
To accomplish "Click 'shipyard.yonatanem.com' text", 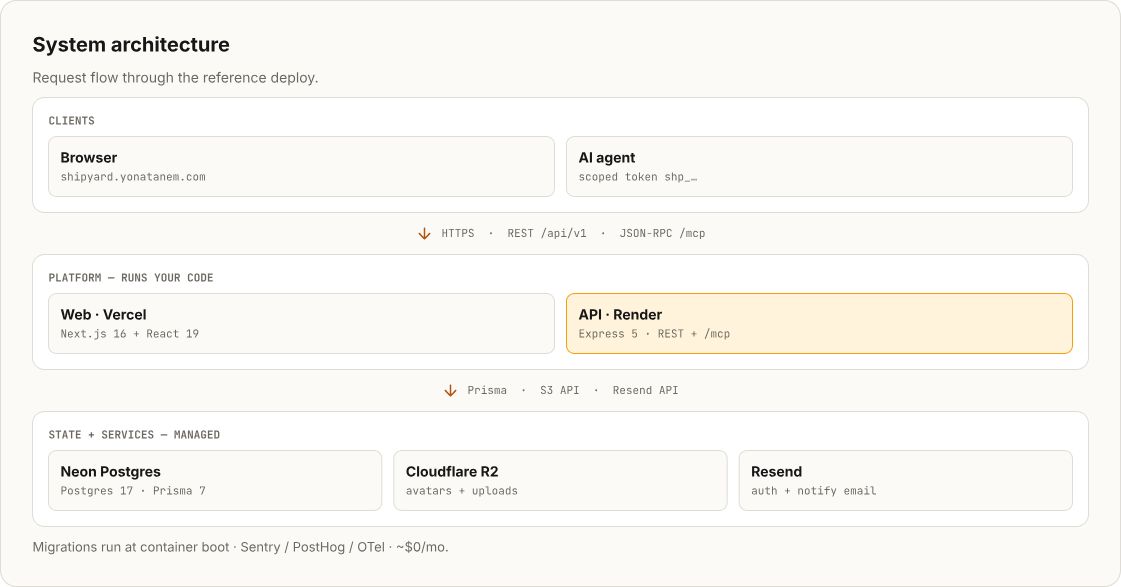I will (133, 177).
